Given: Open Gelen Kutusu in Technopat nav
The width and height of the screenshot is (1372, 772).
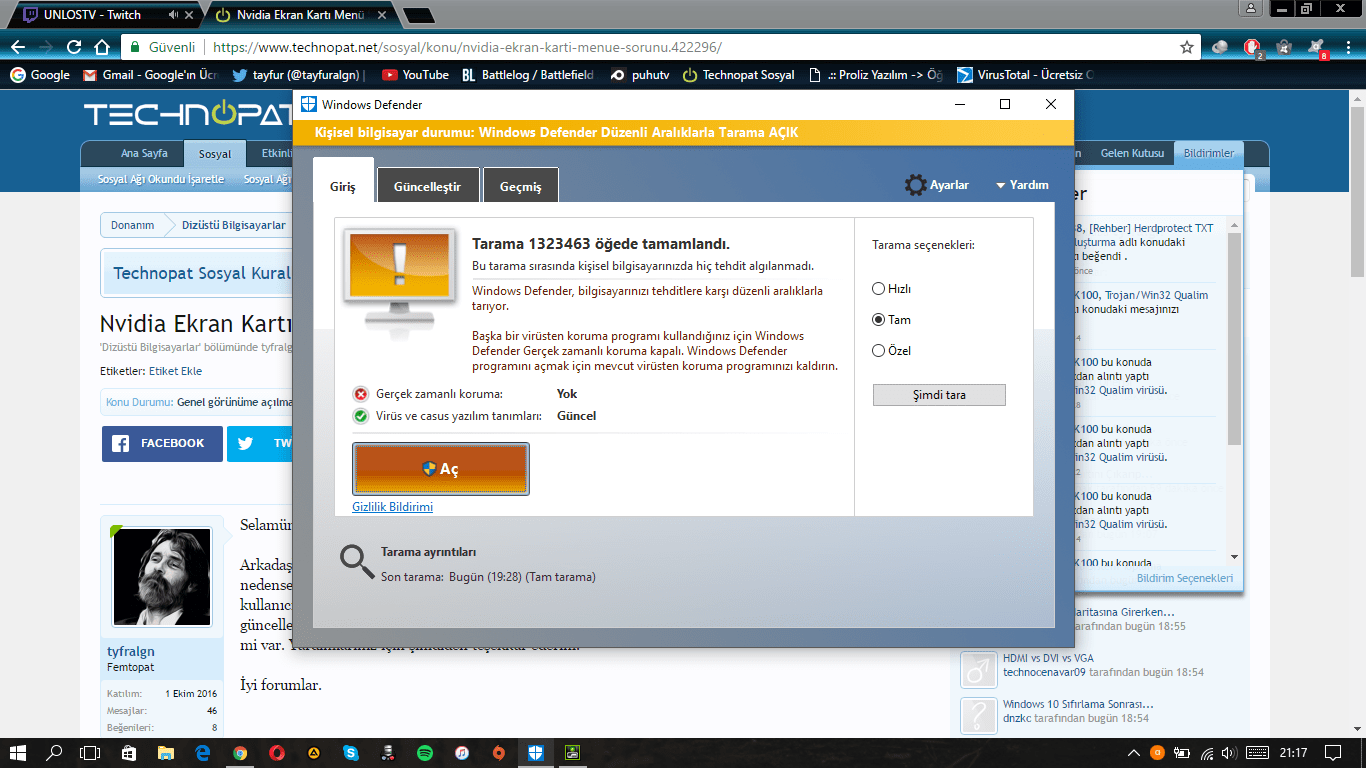Looking at the screenshot, I should click(x=1132, y=153).
